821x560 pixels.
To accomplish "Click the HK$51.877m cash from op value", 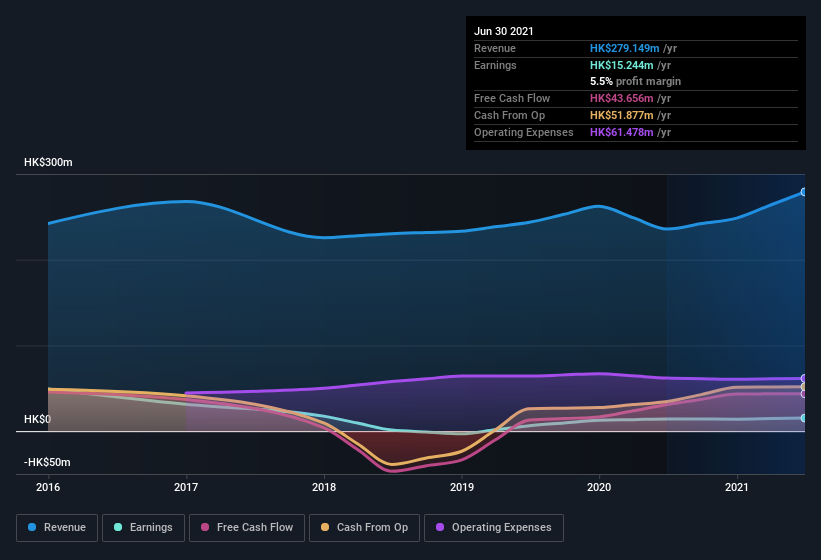I will pyautogui.click(x=622, y=115).
